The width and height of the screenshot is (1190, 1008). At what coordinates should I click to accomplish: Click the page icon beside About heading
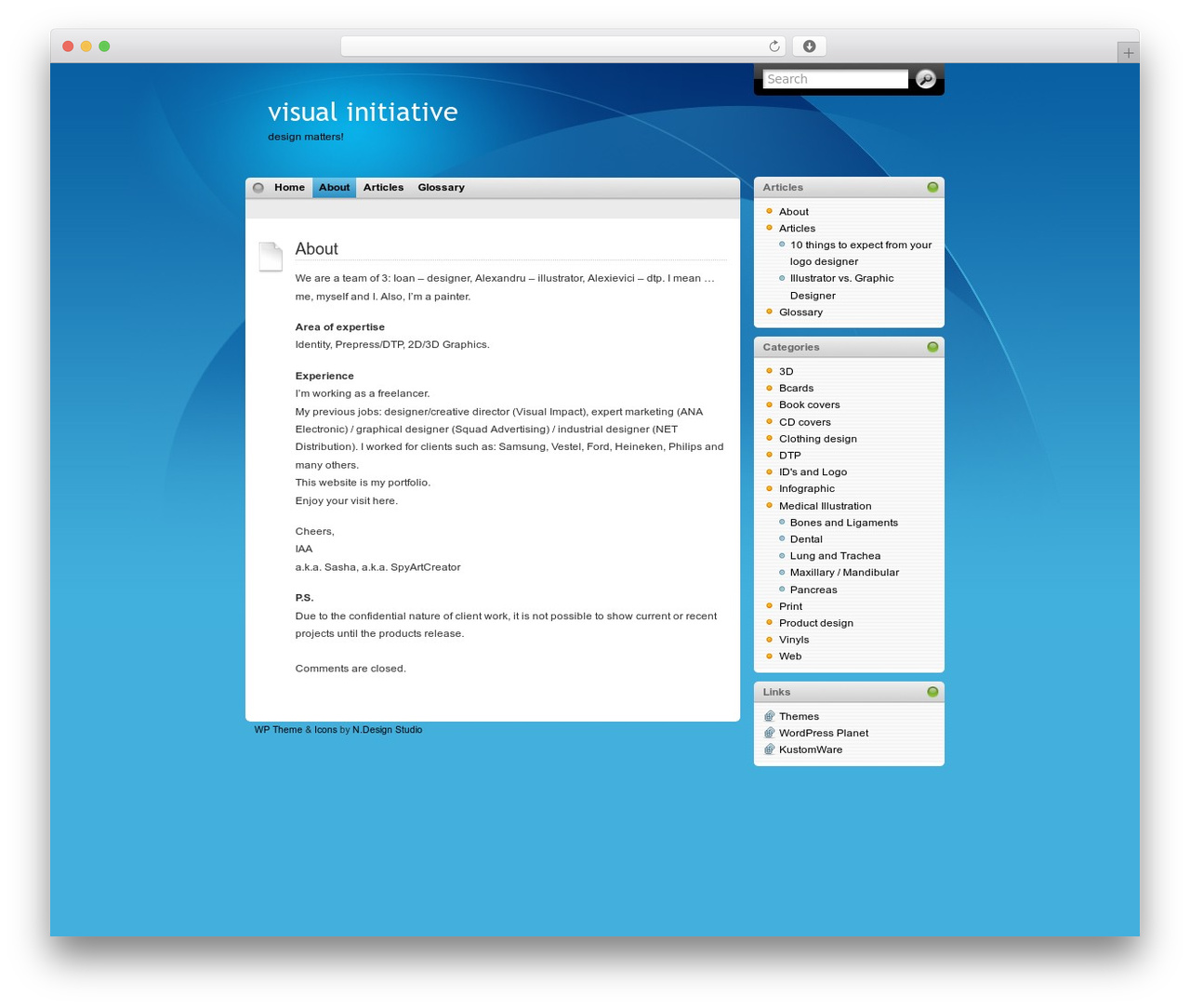[271, 257]
